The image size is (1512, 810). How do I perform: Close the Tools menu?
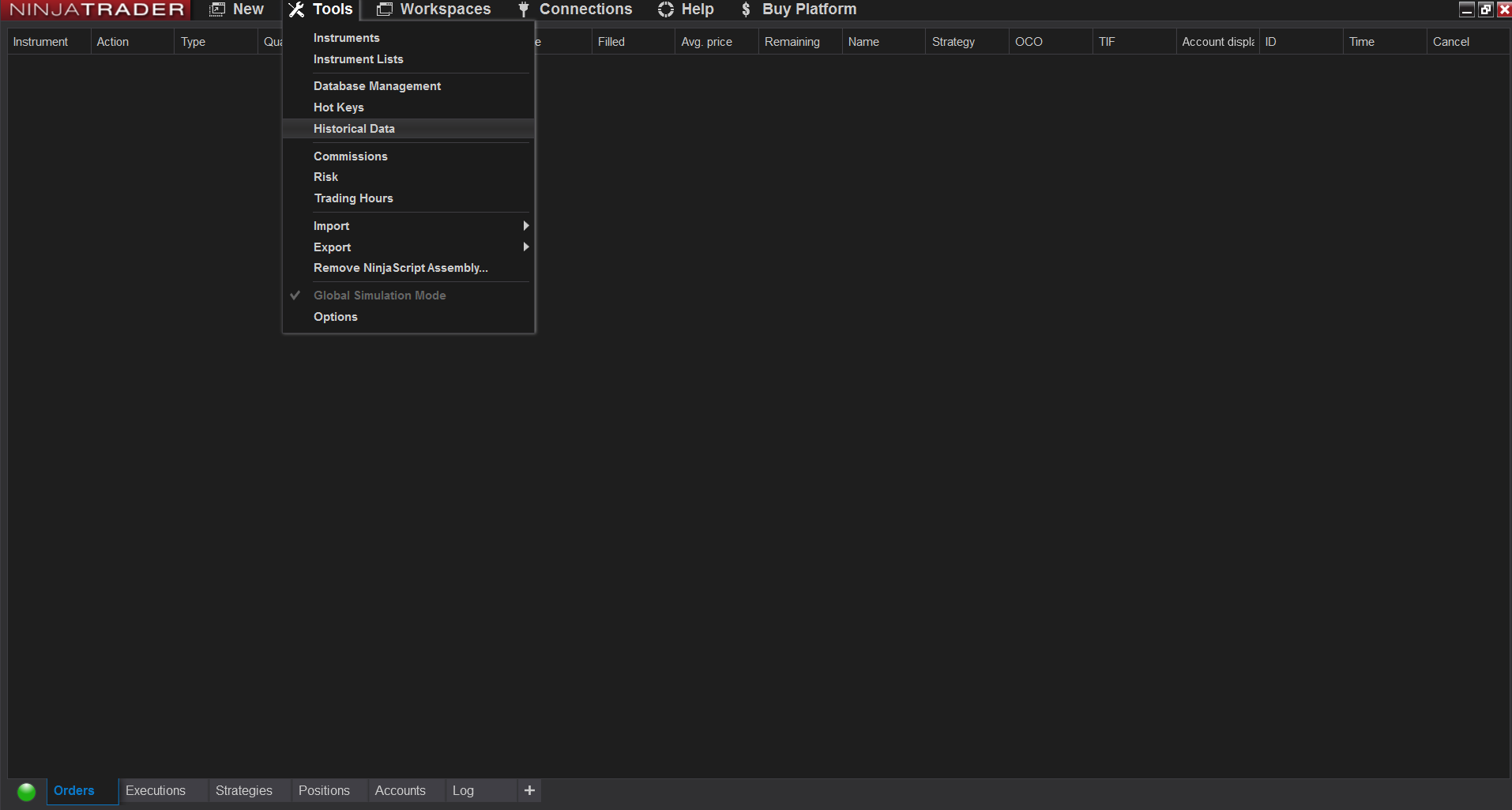[x=321, y=9]
